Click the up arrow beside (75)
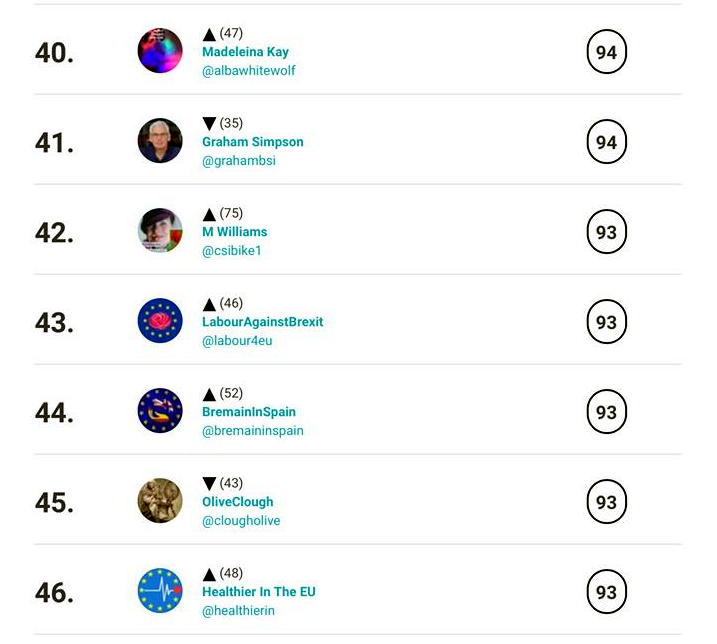The image size is (717, 644). [209, 214]
